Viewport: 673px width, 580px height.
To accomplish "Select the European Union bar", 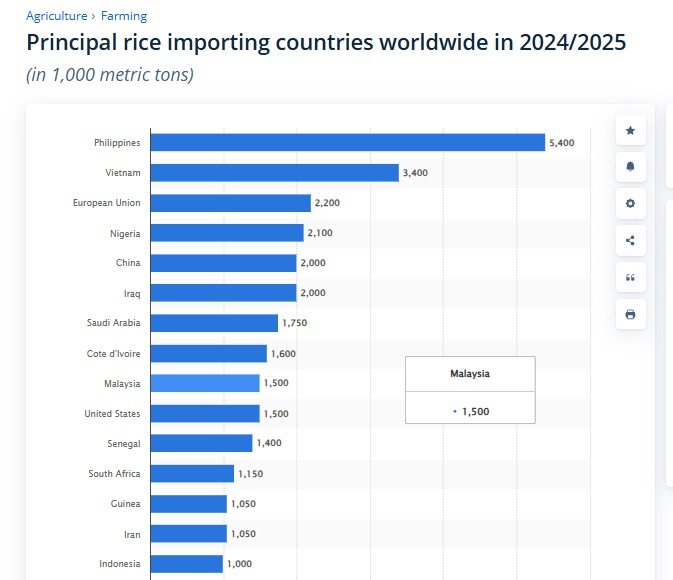I will pyautogui.click(x=230, y=203).
